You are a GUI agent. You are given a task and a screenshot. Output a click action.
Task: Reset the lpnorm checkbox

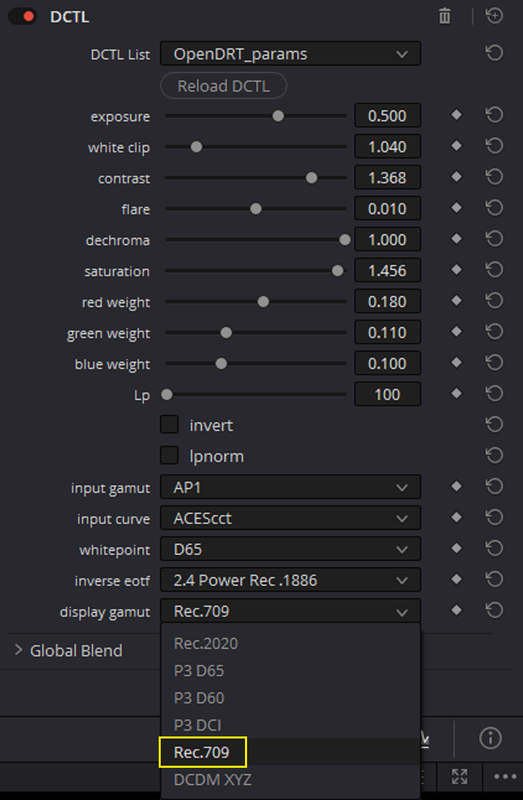[x=494, y=455]
